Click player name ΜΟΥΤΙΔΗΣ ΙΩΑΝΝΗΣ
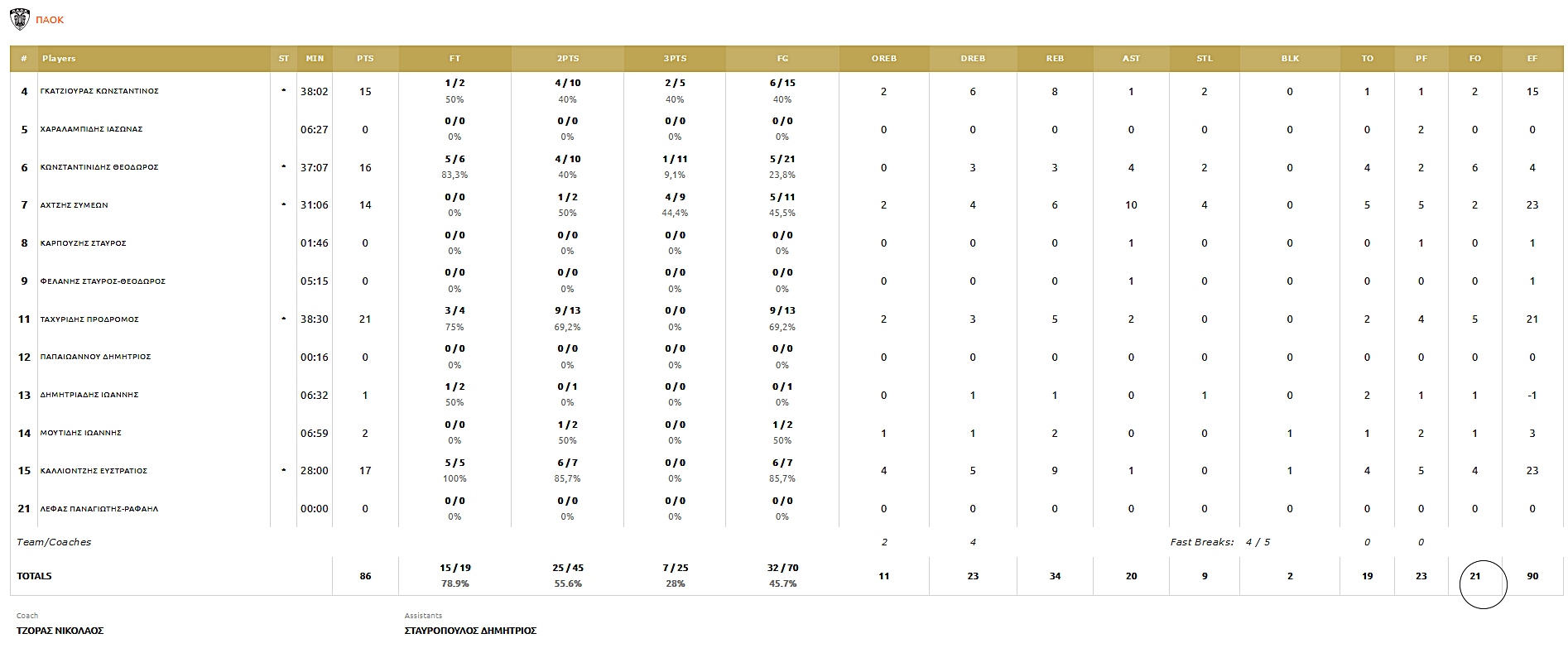This screenshot has height=648, width=1568. (x=81, y=433)
